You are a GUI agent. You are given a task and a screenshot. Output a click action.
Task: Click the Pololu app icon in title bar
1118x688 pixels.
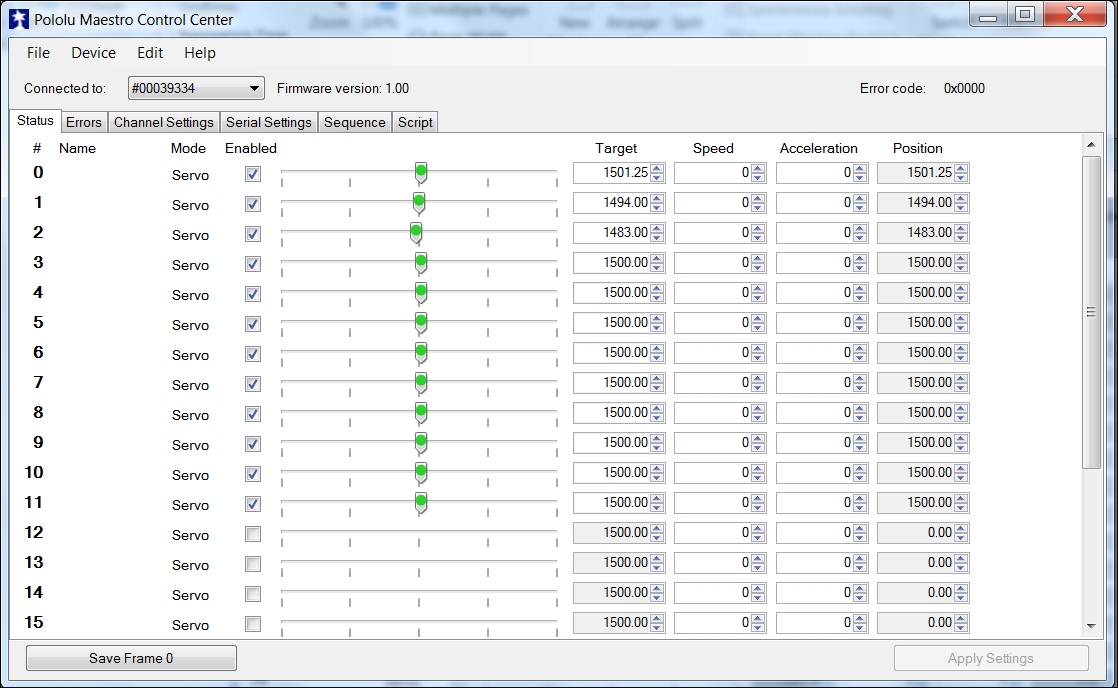[x=19, y=19]
